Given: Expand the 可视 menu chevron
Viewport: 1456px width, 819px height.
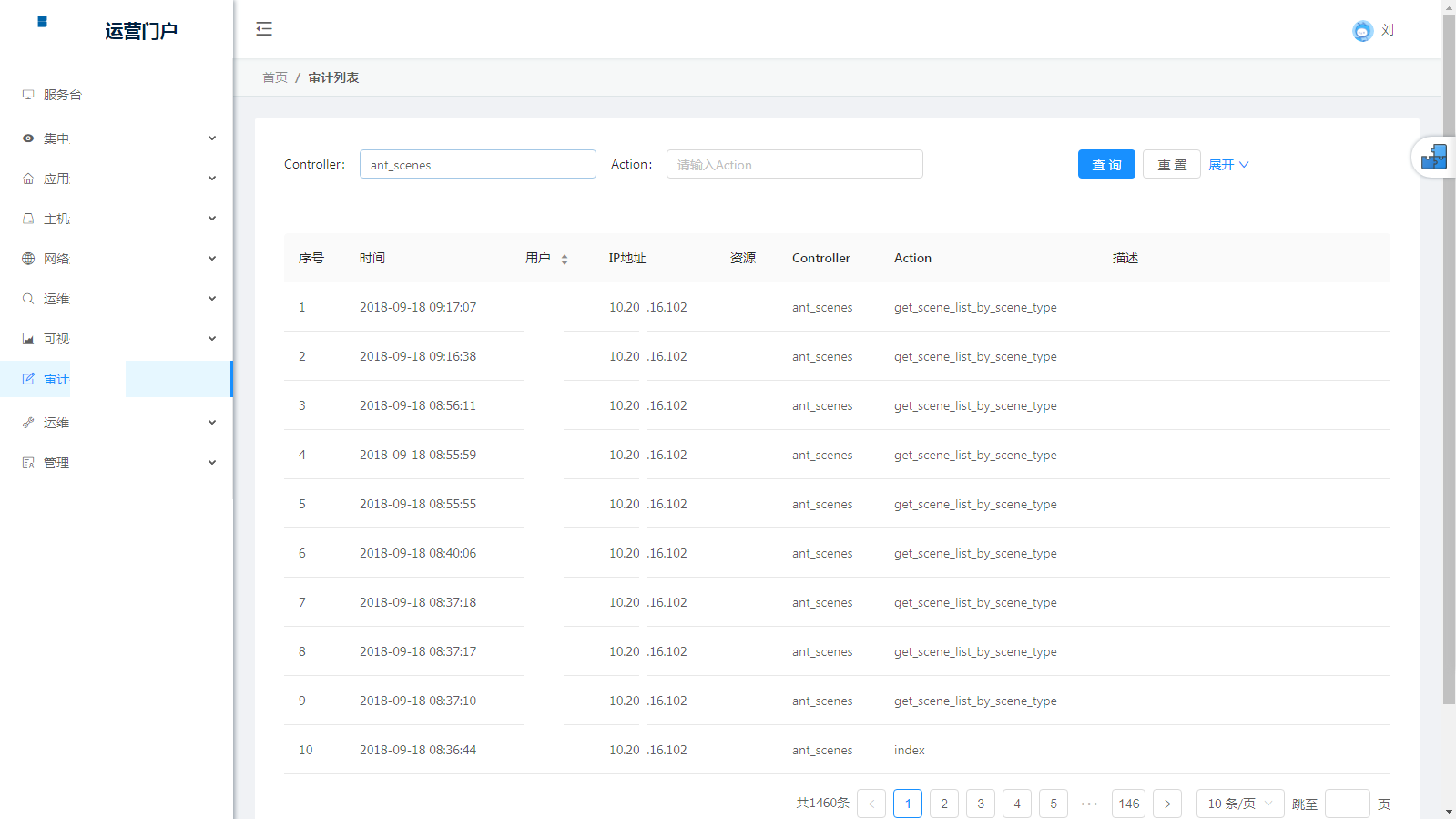Looking at the screenshot, I should [212, 339].
